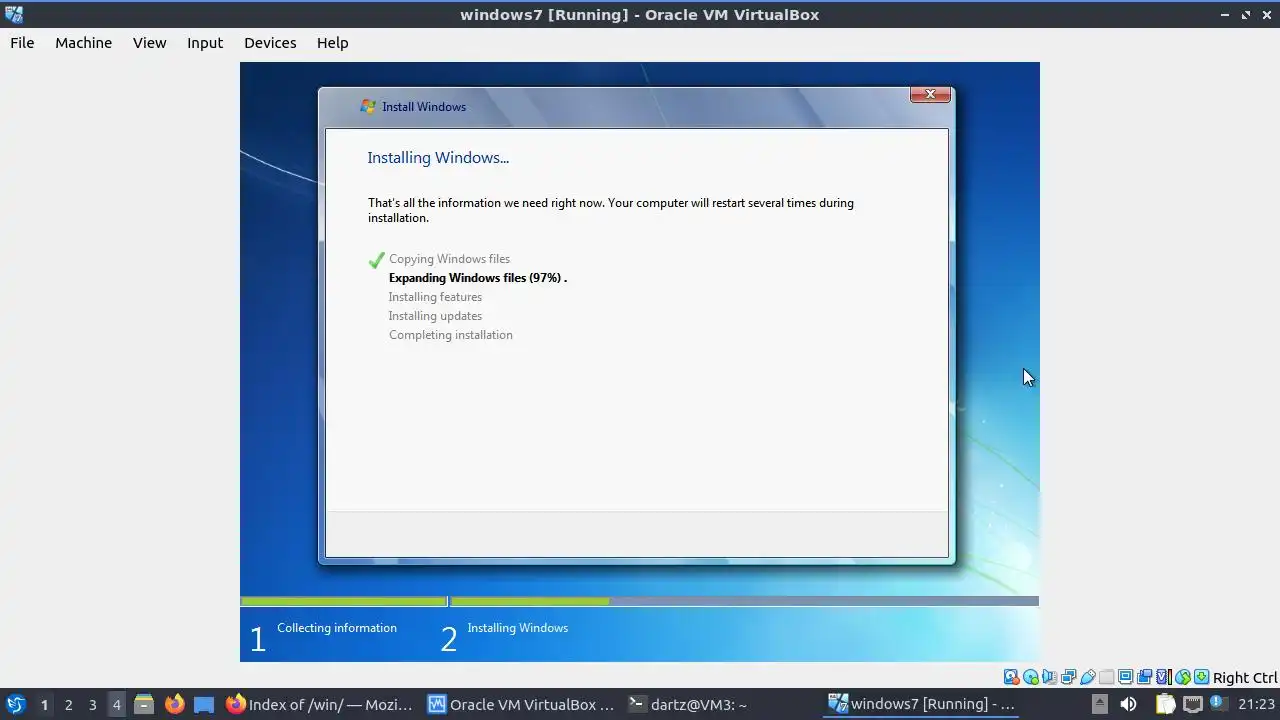Click the network adapter indicator icon
The image size is (1280, 720).
(1068, 677)
